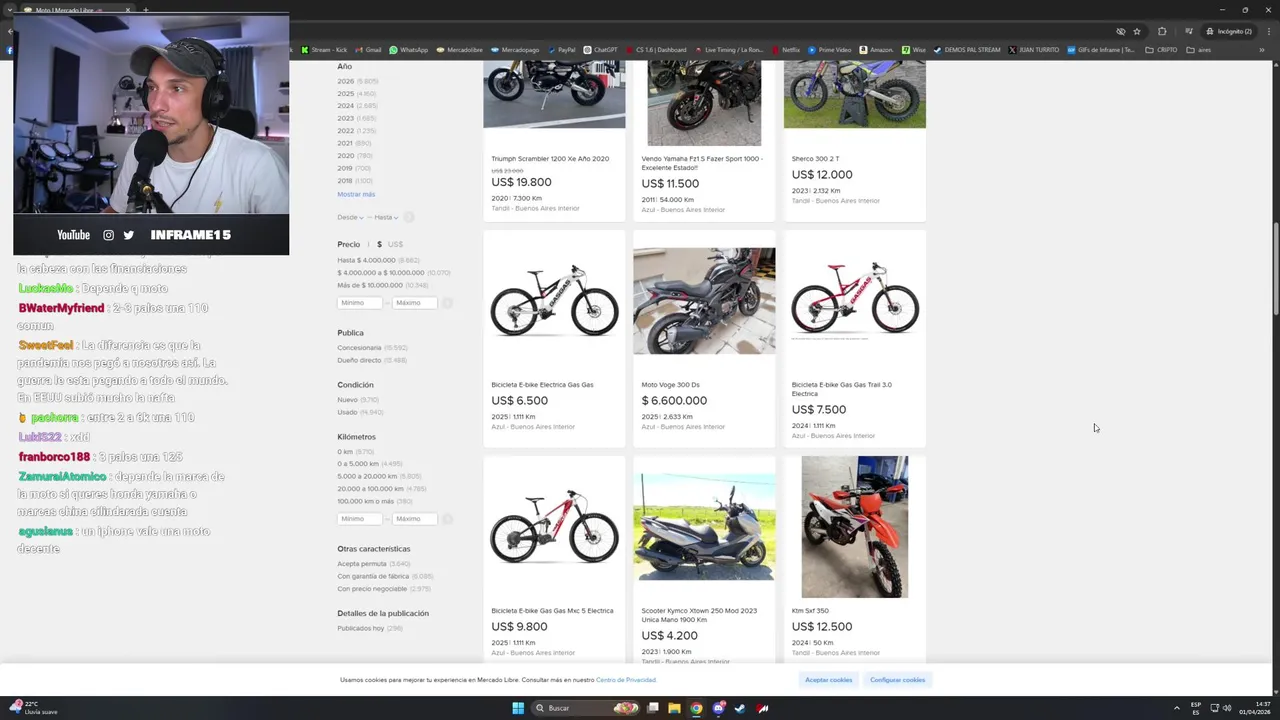Show more bookmarks with the overflow chevron
This screenshot has height=720, width=1280.
(1264, 50)
